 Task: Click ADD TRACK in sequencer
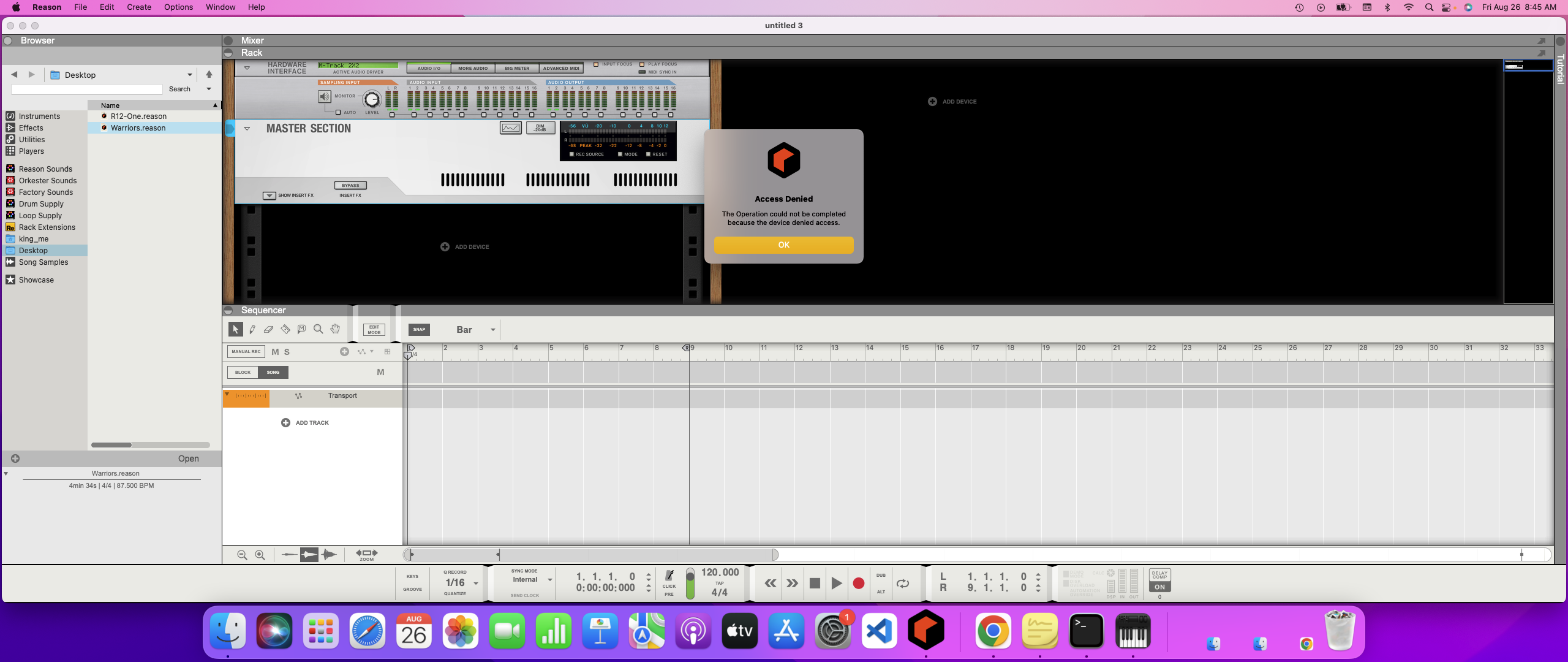click(x=305, y=423)
